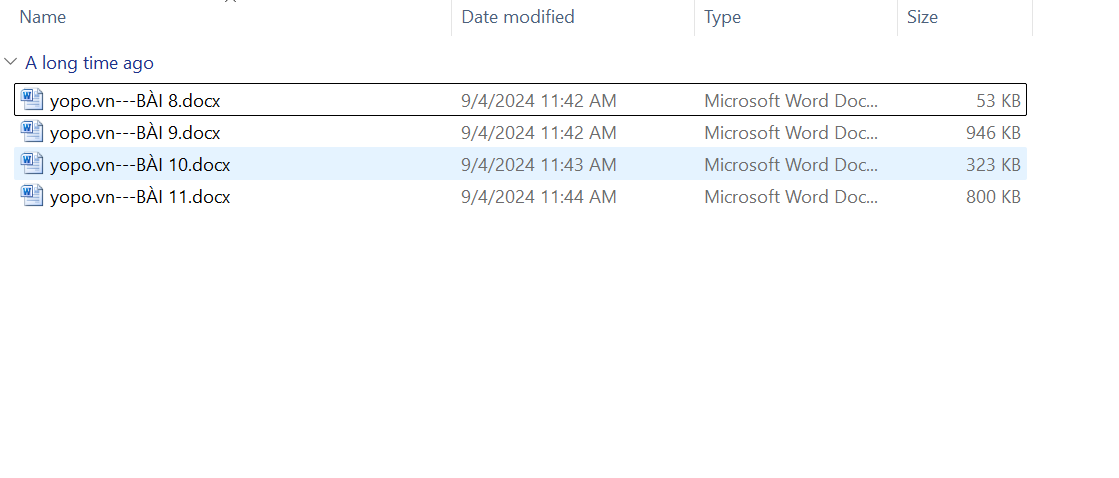This screenshot has height=478, width=1119.
Task: Click the 53 KB size value
Action: click(998, 101)
